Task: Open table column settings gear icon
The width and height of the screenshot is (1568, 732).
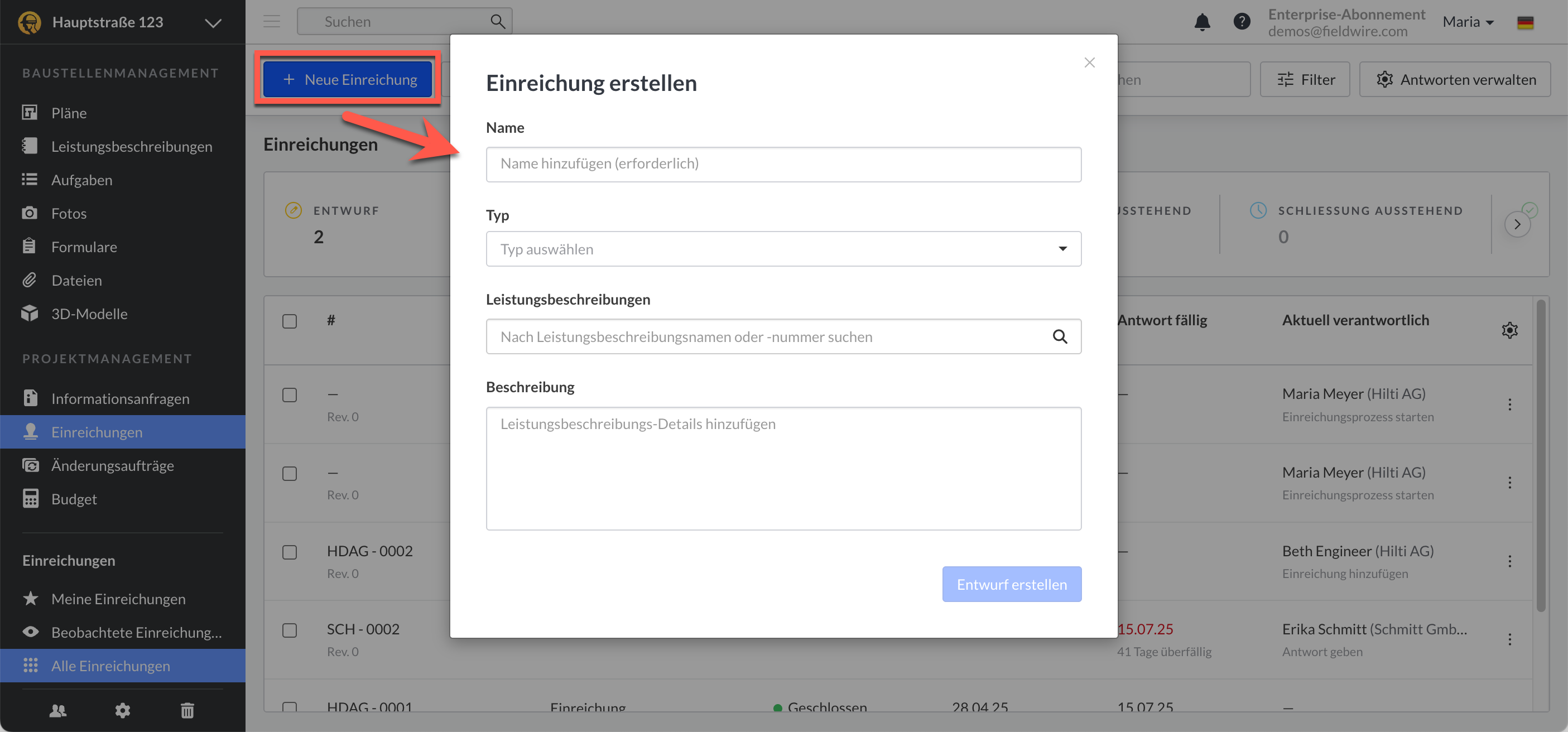Action: [1509, 330]
